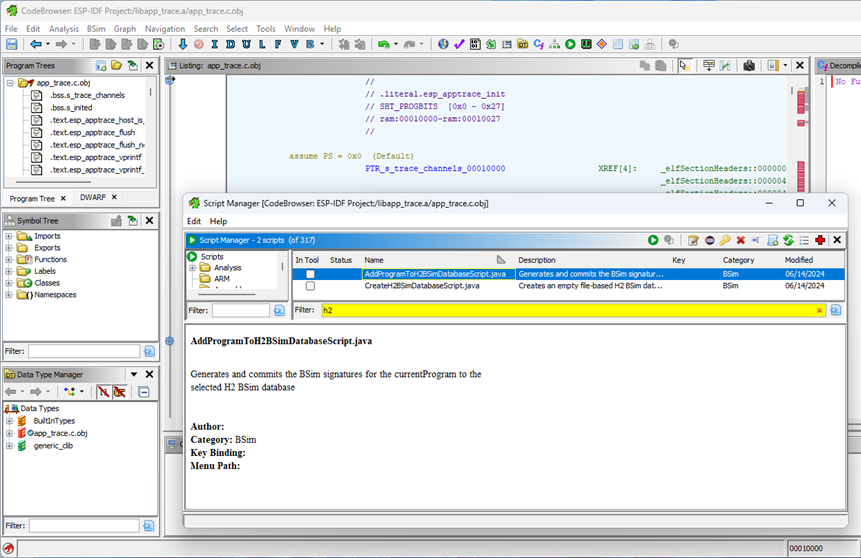Click the filter options icon beside the script filter field
Viewport: 861px width, 558px height.
(x=835, y=310)
